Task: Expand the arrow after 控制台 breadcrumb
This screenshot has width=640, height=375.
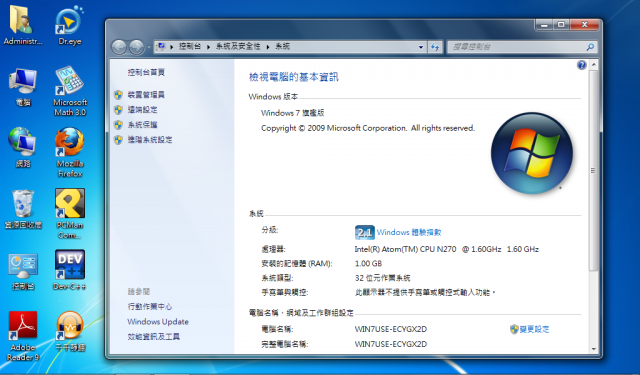Action: 208,47
